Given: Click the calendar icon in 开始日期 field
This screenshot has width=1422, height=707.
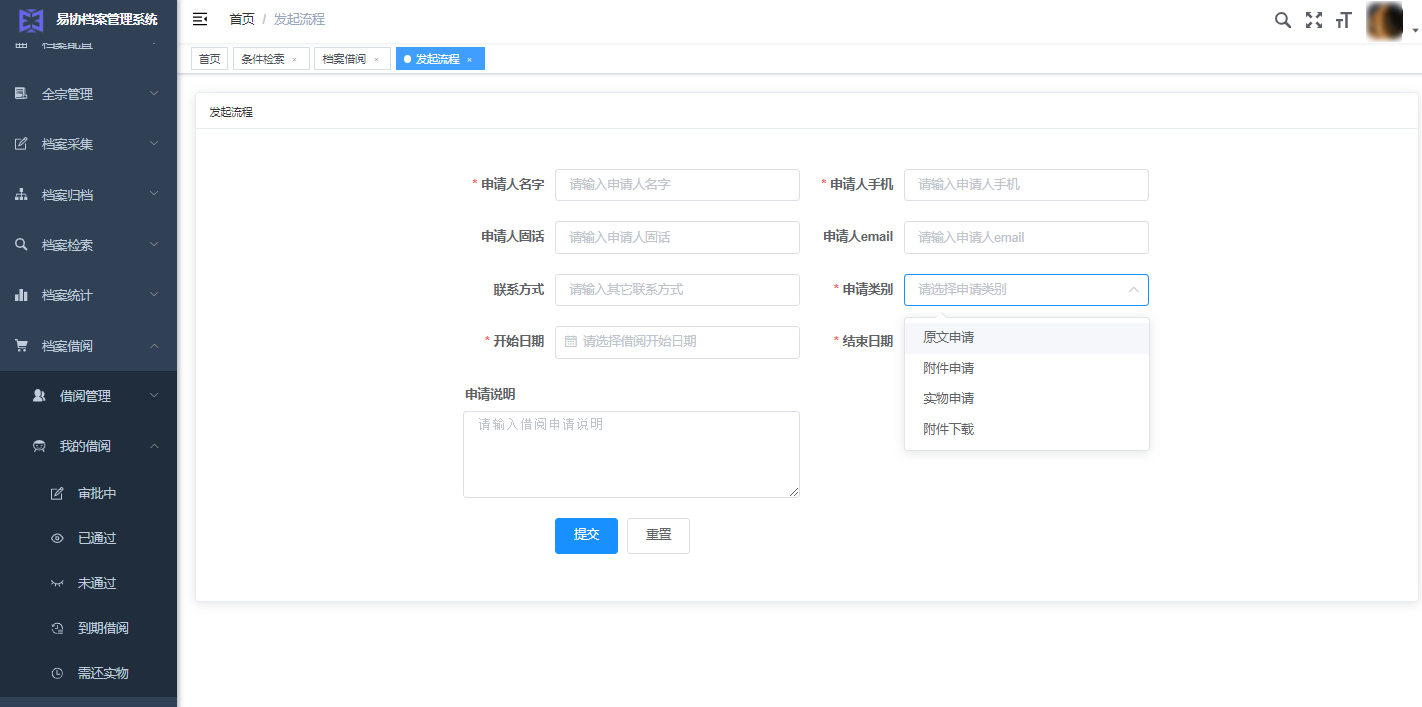Looking at the screenshot, I should [571, 342].
